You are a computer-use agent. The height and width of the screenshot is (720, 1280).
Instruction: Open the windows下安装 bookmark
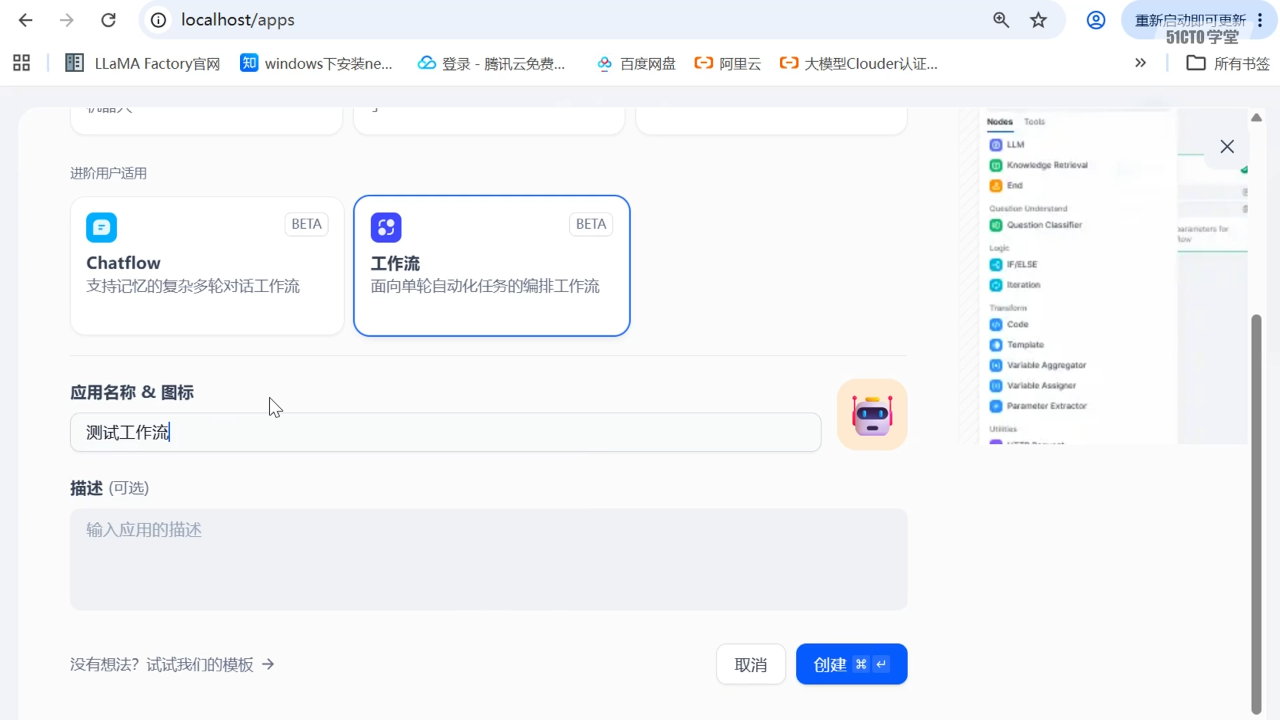click(x=317, y=63)
